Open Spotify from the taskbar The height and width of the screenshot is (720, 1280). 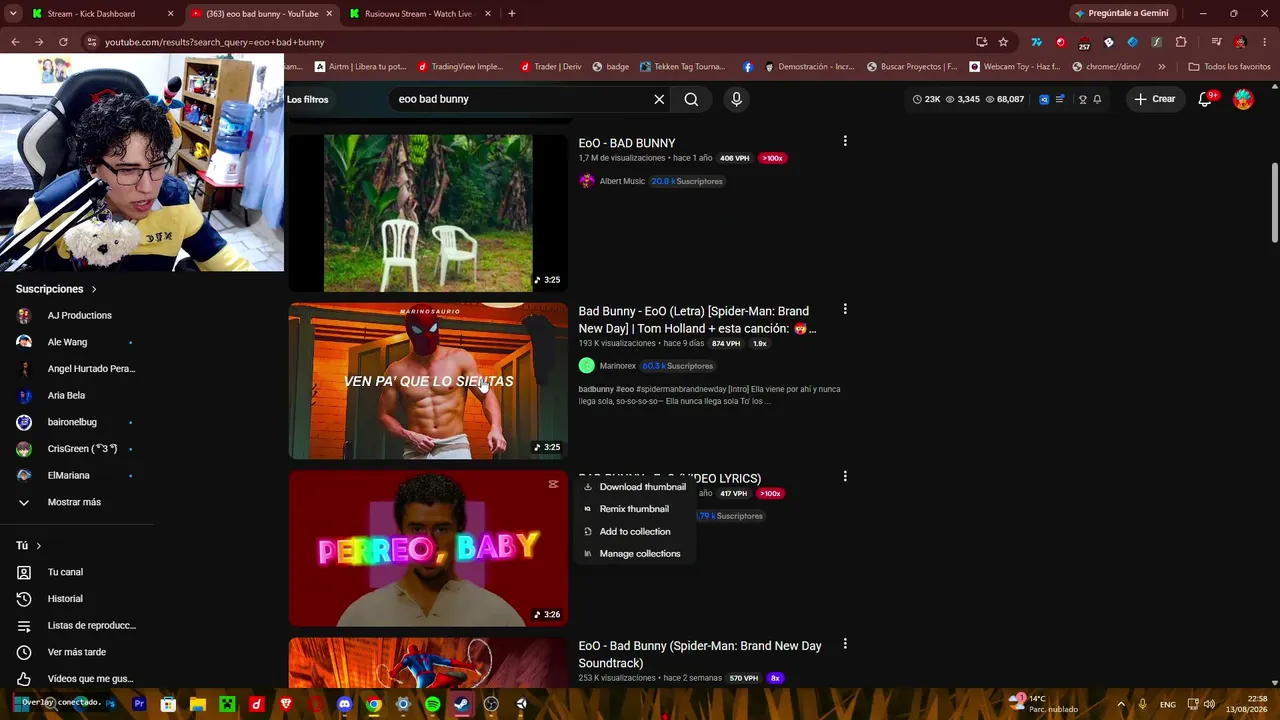click(x=432, y=704)
